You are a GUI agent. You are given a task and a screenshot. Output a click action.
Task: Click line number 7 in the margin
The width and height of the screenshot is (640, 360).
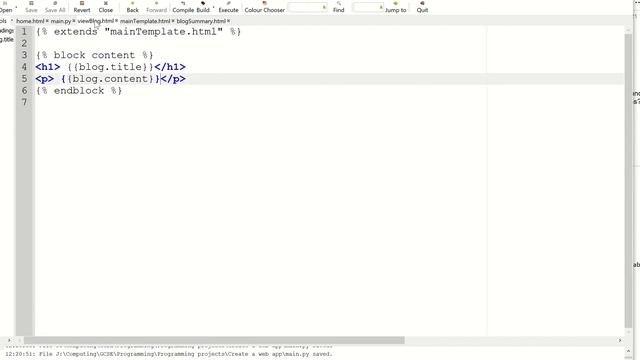24,102
